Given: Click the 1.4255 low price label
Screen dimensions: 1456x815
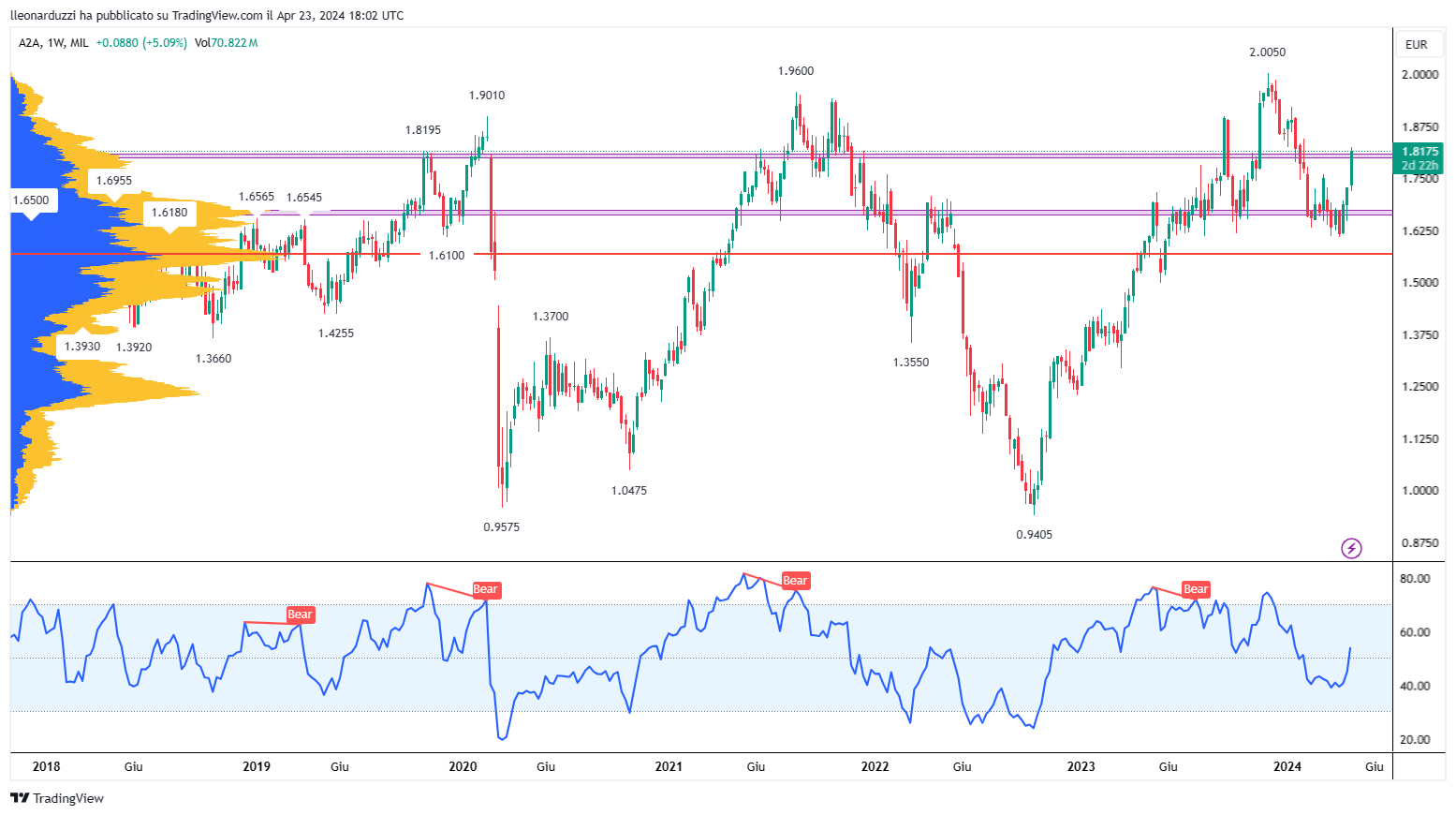Looking at the screenshot, I should pyautogui.click(x=336, y=333).
